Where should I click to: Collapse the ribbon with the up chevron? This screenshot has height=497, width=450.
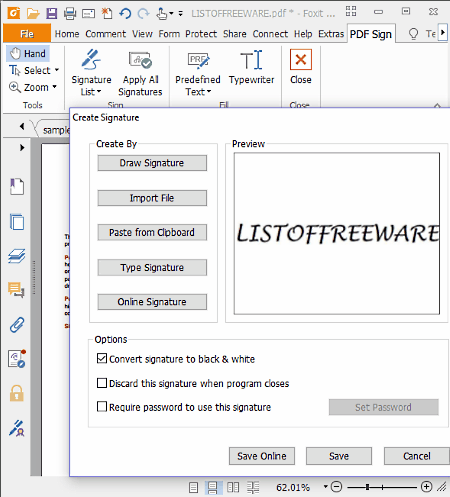(437, 106)
